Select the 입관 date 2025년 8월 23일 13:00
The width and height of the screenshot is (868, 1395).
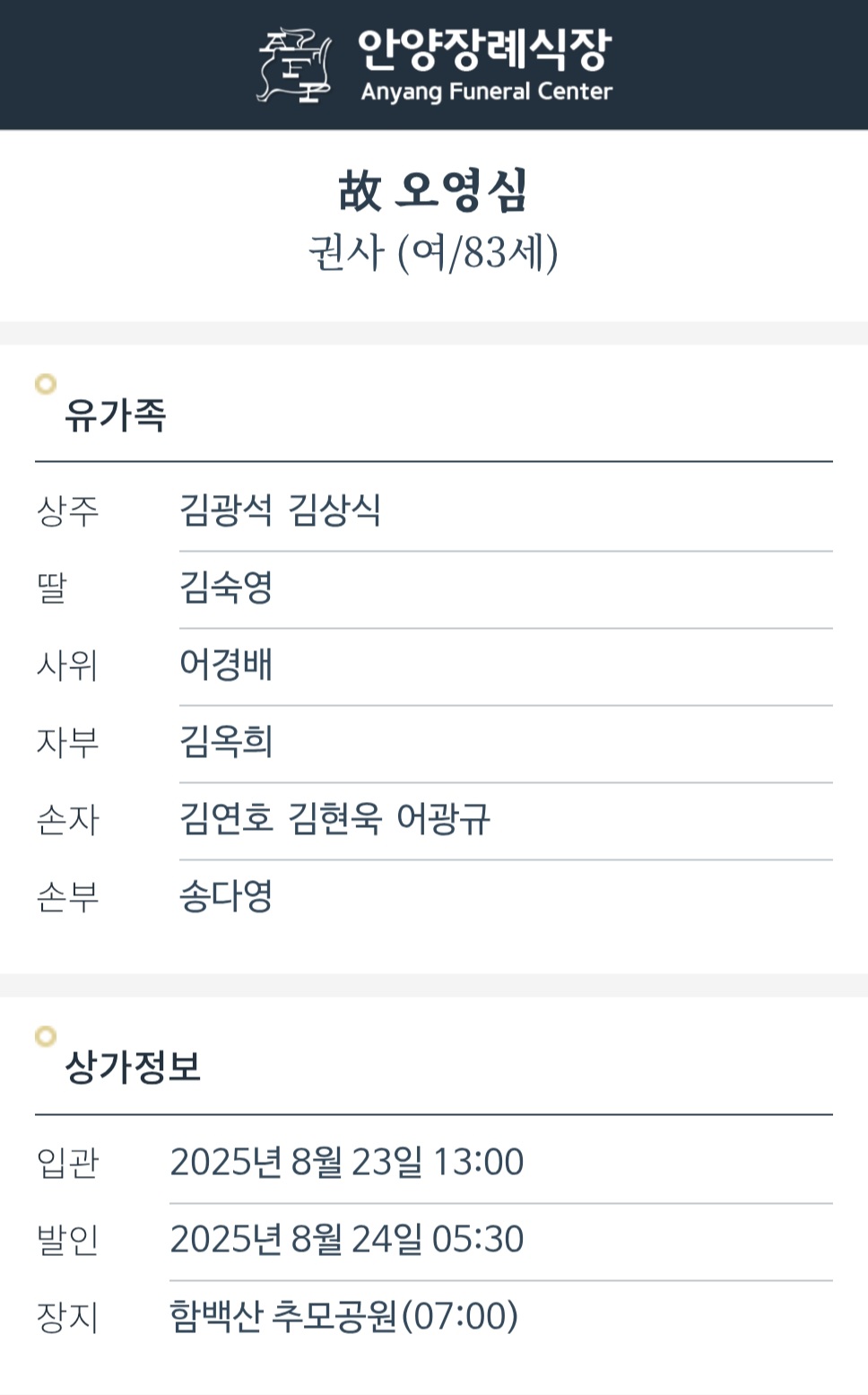click(347, 1163)
